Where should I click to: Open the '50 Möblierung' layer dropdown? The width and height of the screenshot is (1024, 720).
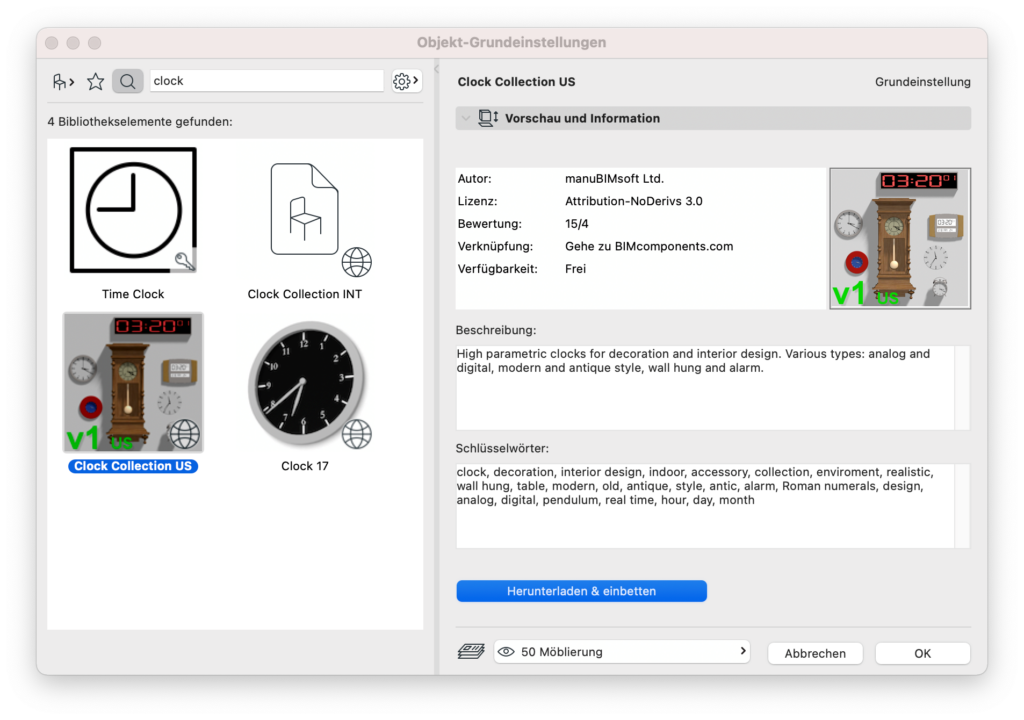point(622,651)
